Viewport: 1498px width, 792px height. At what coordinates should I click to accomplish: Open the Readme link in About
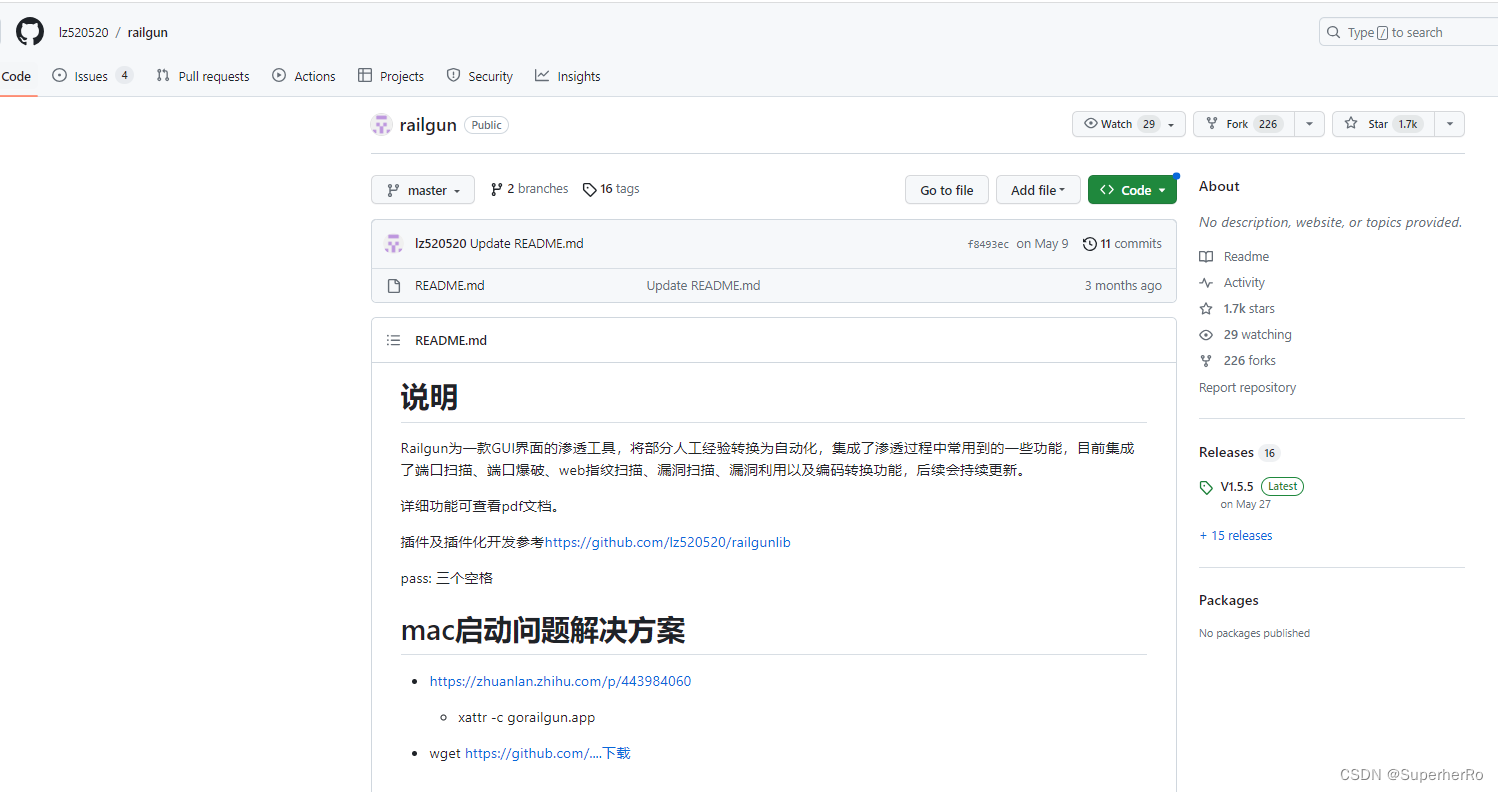click(1246, 257)
